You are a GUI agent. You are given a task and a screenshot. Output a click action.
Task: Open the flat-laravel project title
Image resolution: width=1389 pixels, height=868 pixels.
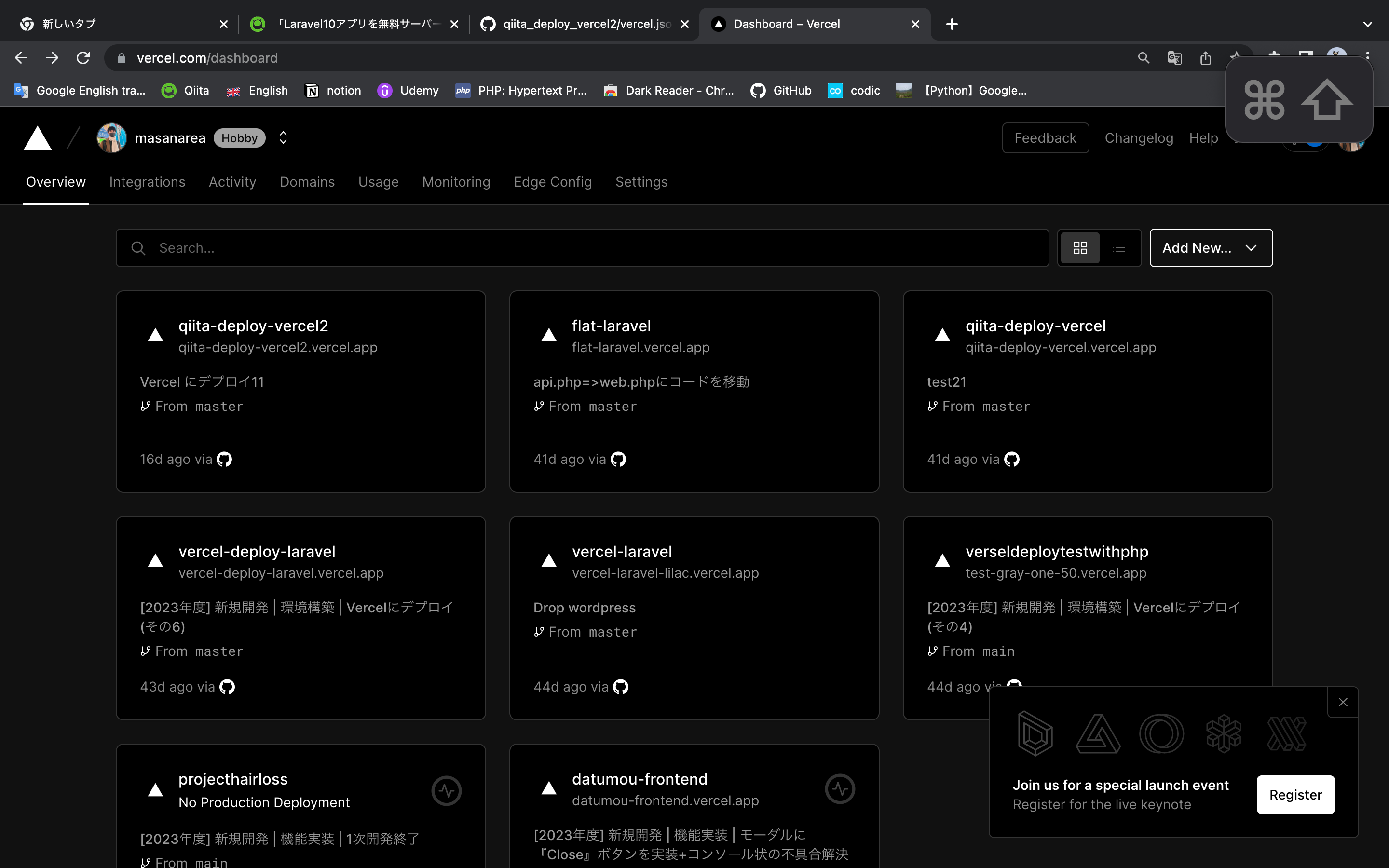pyautogui.click(x=611, y=326)
